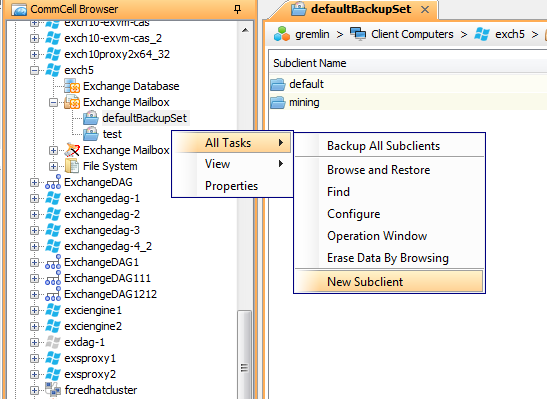Click the exciengine2 client icon
The image size is (547, 399).
click(x=53, y=326)
